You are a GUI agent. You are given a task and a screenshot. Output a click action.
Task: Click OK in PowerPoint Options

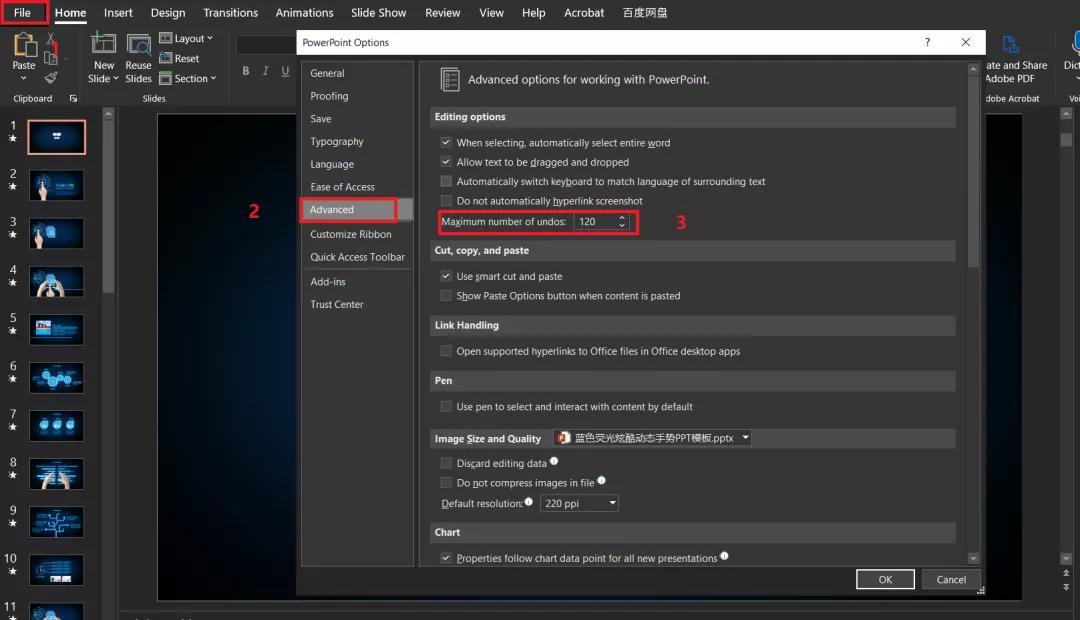click(885, 579)
